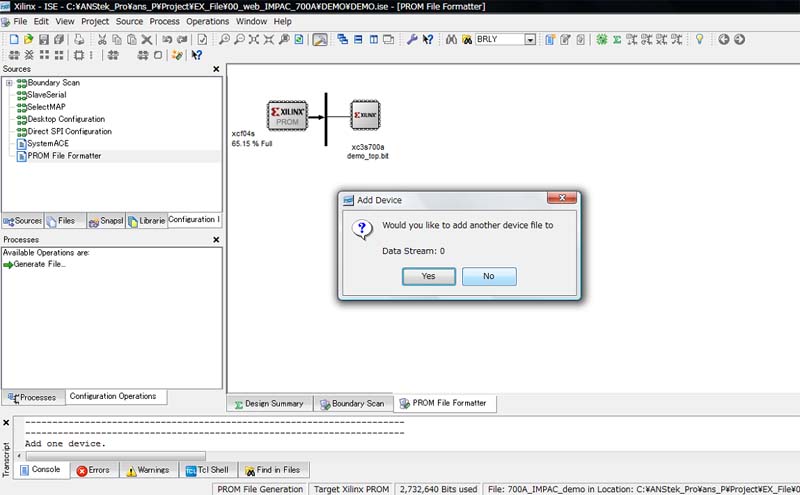Click the Copy toolbar icon
The image size is (800, 495).
pyautogui.click(x=117, y=39)
